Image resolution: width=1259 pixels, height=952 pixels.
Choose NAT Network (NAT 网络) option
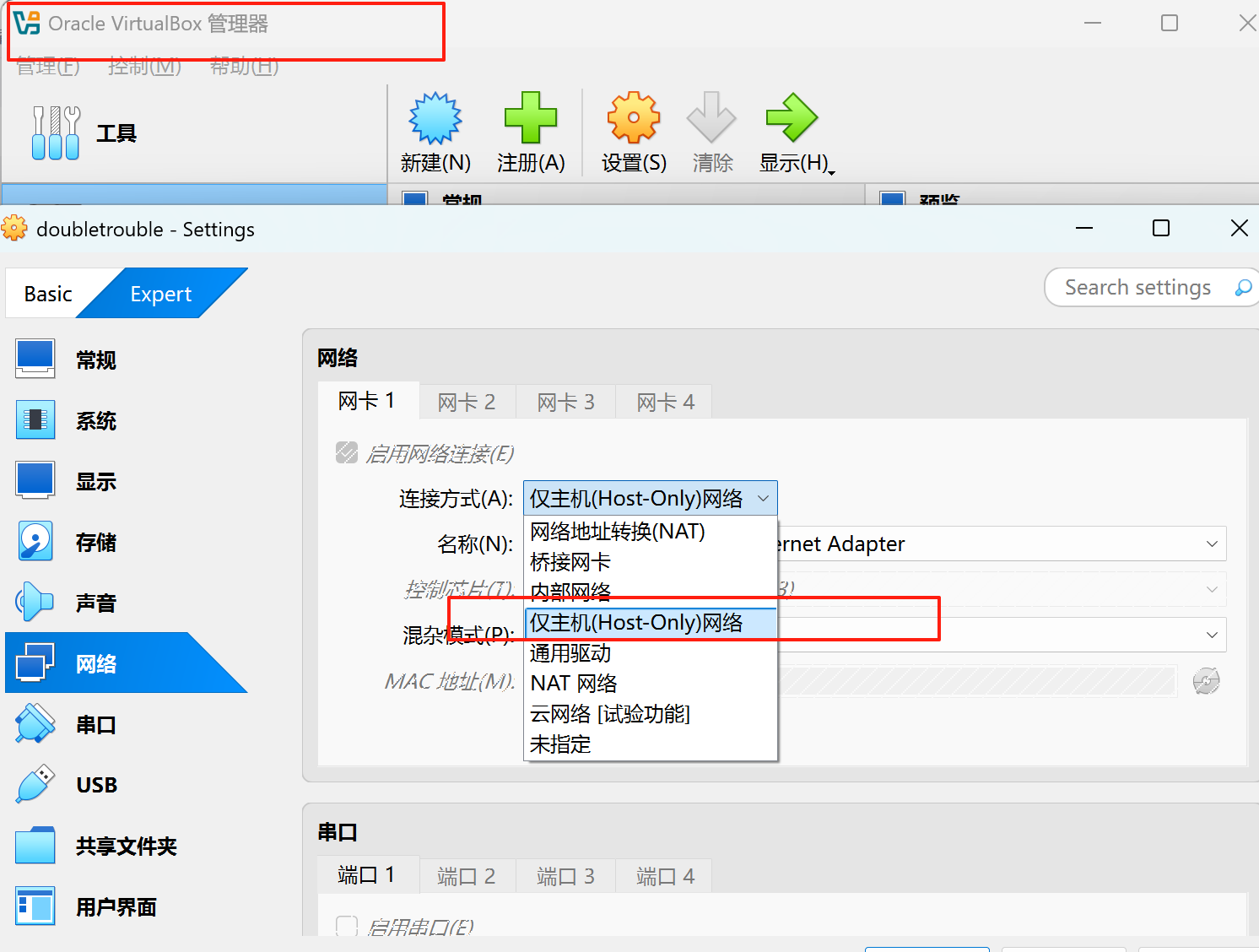[x=650, y=684]
